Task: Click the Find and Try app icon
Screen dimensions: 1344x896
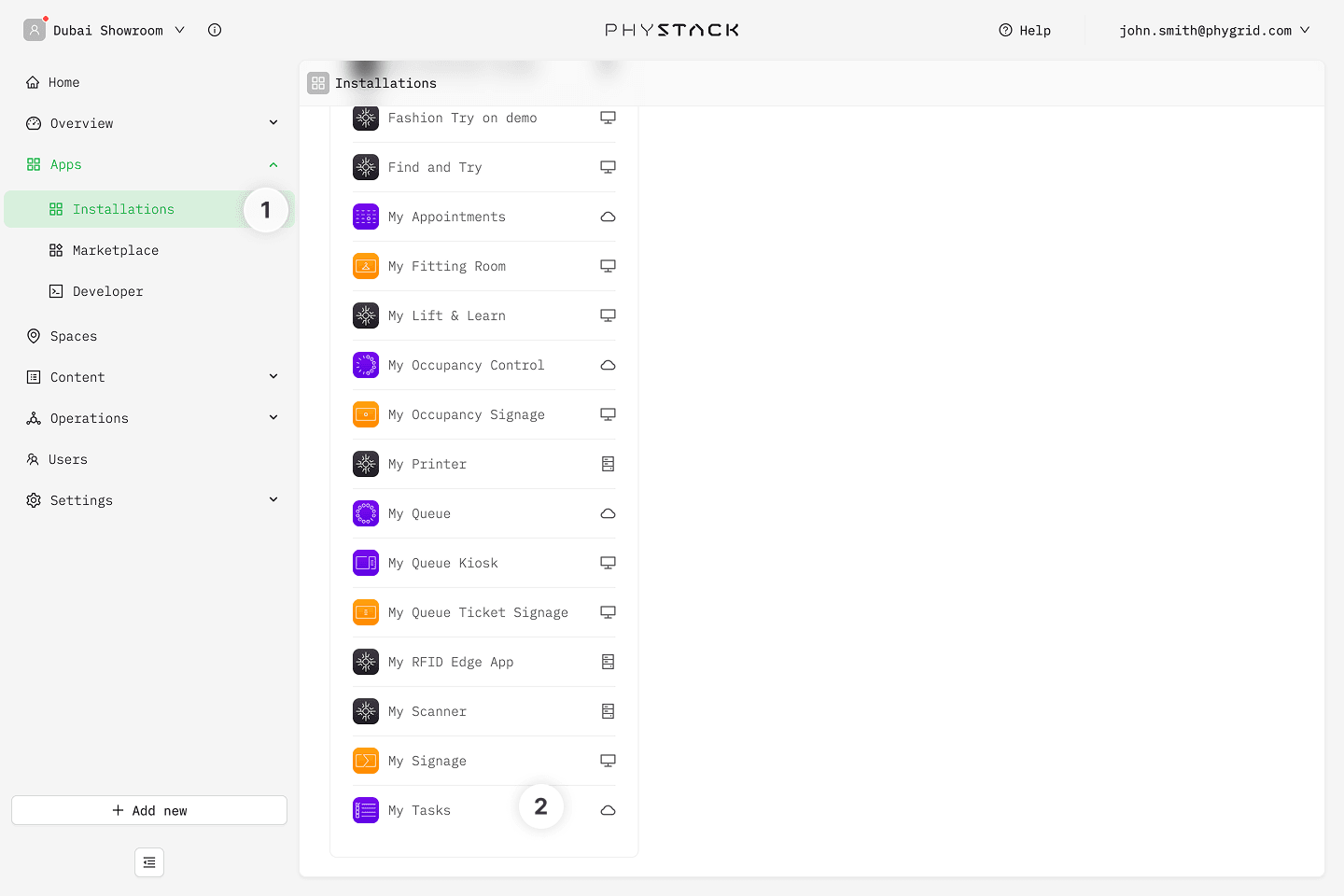Action: click(366, 167)
